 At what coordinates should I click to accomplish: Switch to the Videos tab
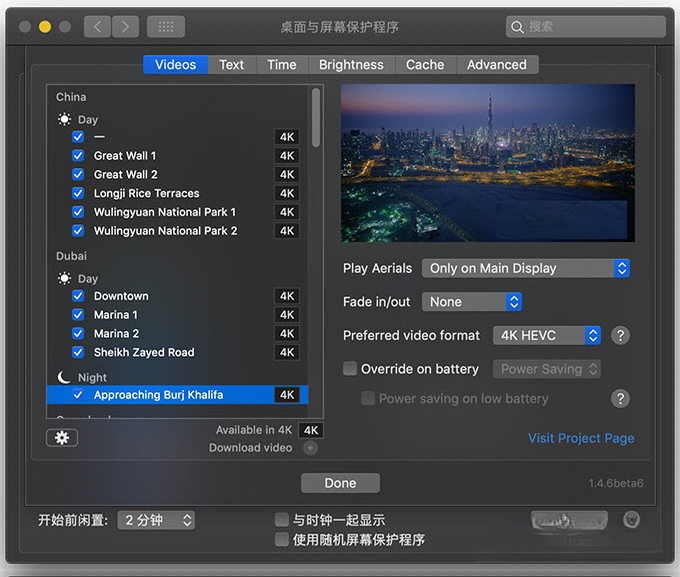(x=176, y=65)
